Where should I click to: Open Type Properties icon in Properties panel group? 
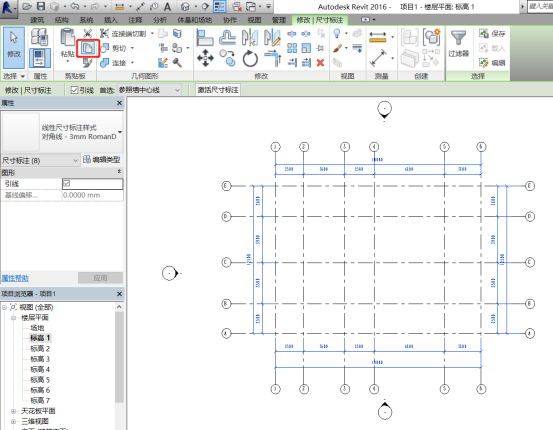tap(40, 37)
